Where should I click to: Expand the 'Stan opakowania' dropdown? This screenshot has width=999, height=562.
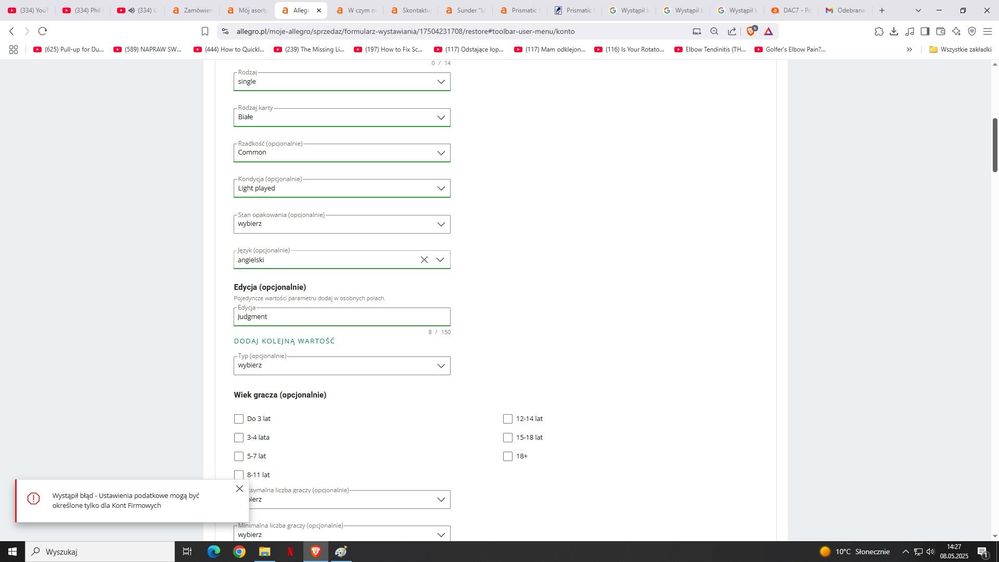coord(341,224)
